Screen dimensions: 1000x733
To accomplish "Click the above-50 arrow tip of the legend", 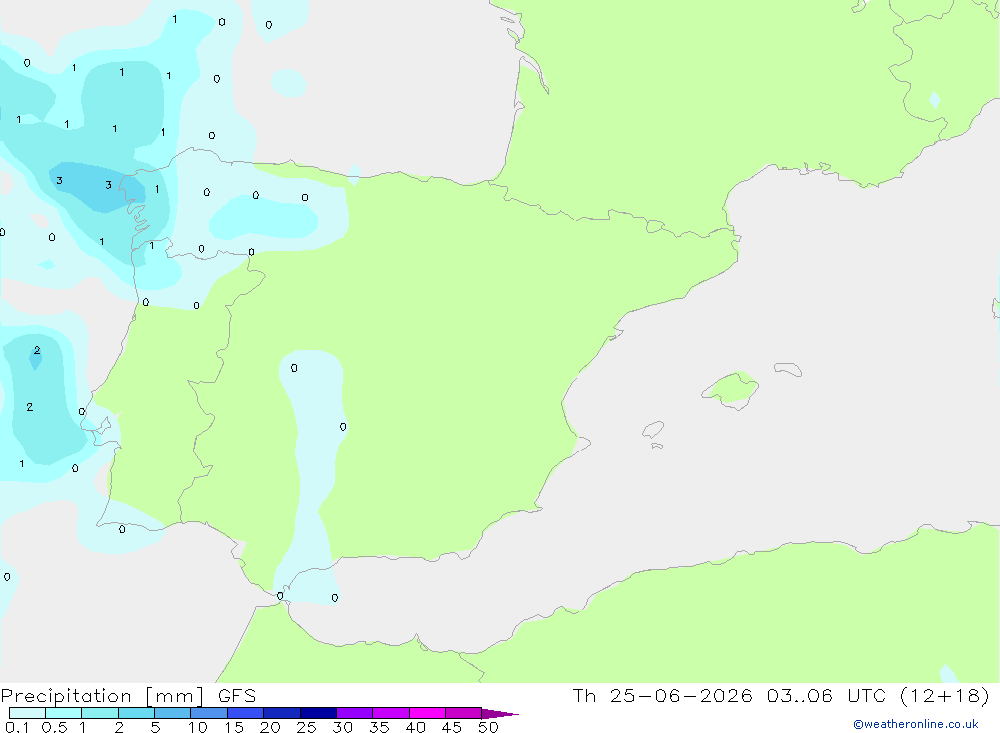I will point(500,714).
